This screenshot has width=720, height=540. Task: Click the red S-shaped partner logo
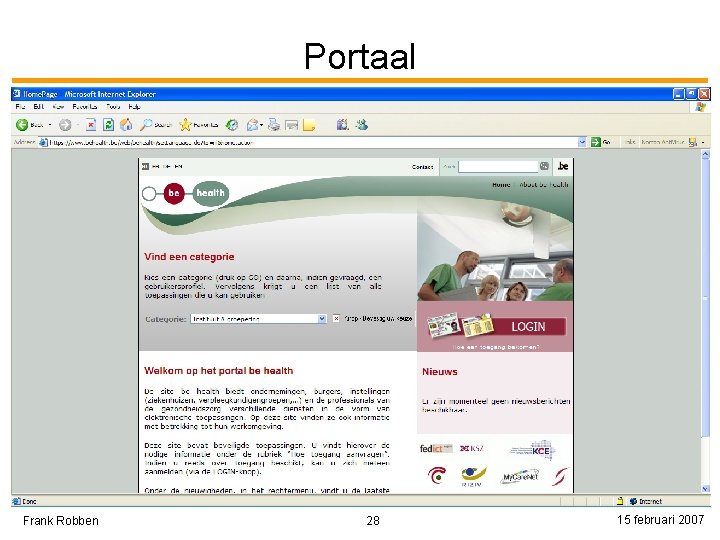coord(560,477)
